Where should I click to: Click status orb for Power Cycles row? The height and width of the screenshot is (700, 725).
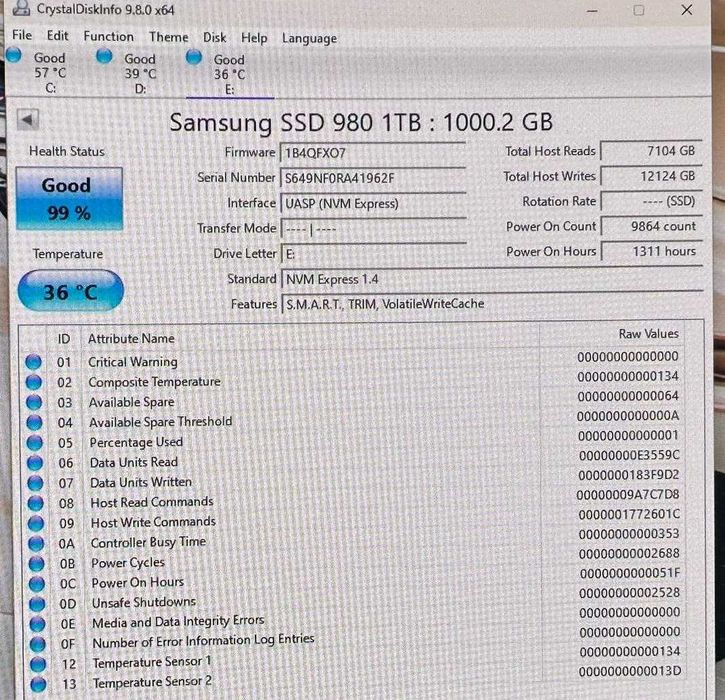point(37,564)
